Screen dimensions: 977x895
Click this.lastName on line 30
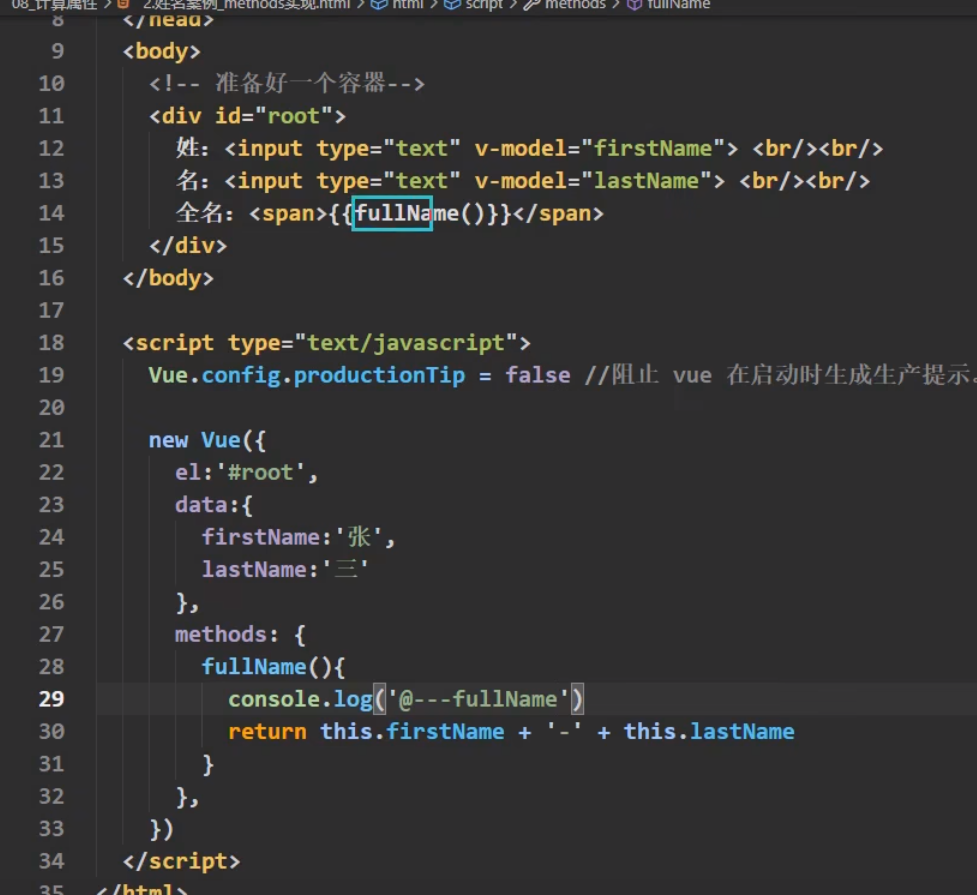(709, 732)
